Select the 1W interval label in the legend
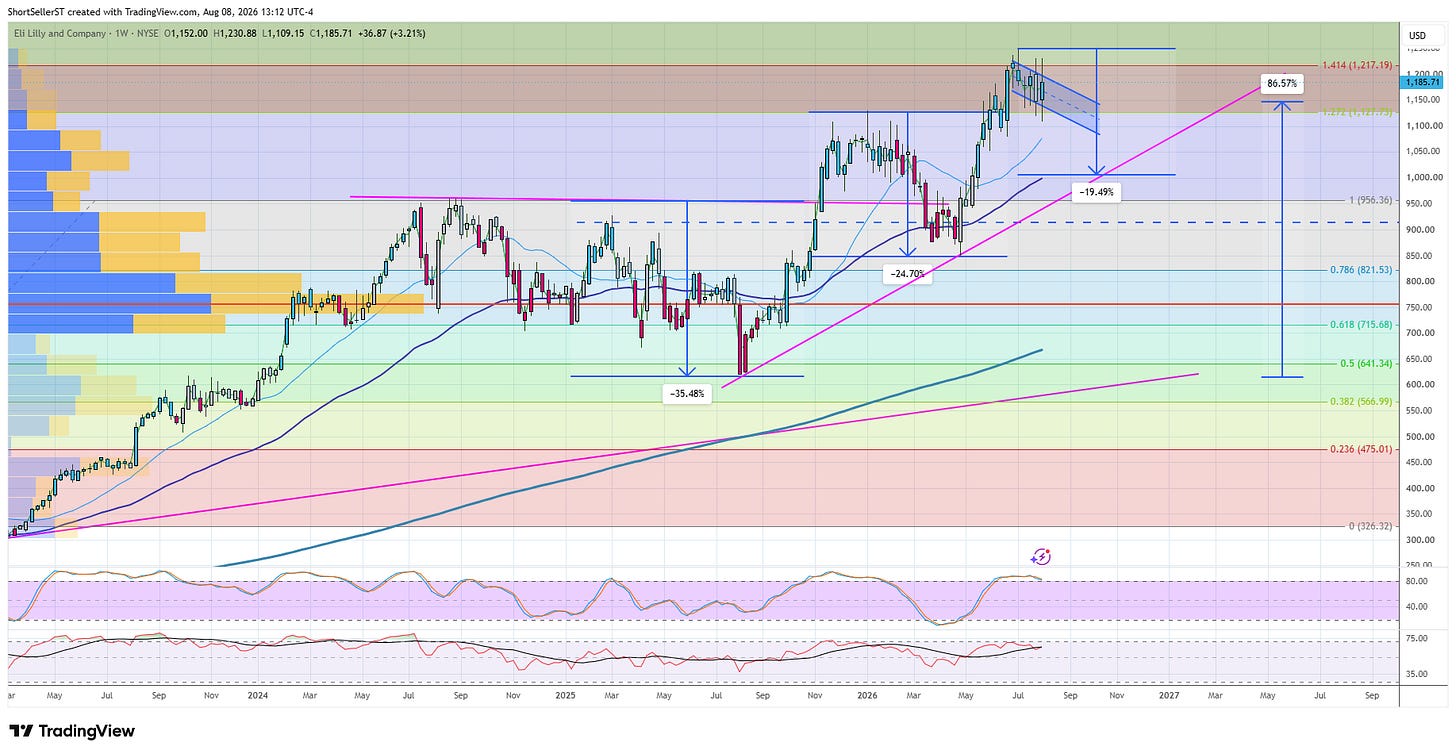Screen dimensions: 1456x755 click(x=122, y=33)
